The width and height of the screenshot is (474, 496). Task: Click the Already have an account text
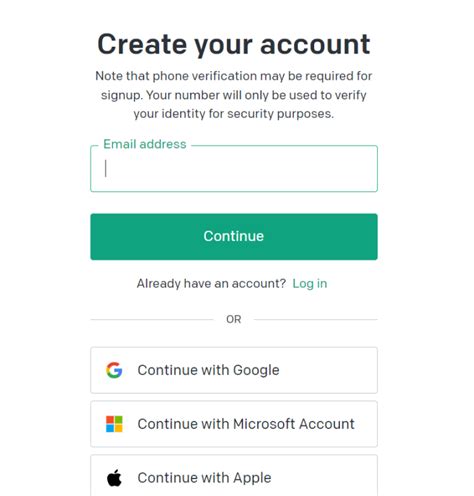click(x=211, y=284)
